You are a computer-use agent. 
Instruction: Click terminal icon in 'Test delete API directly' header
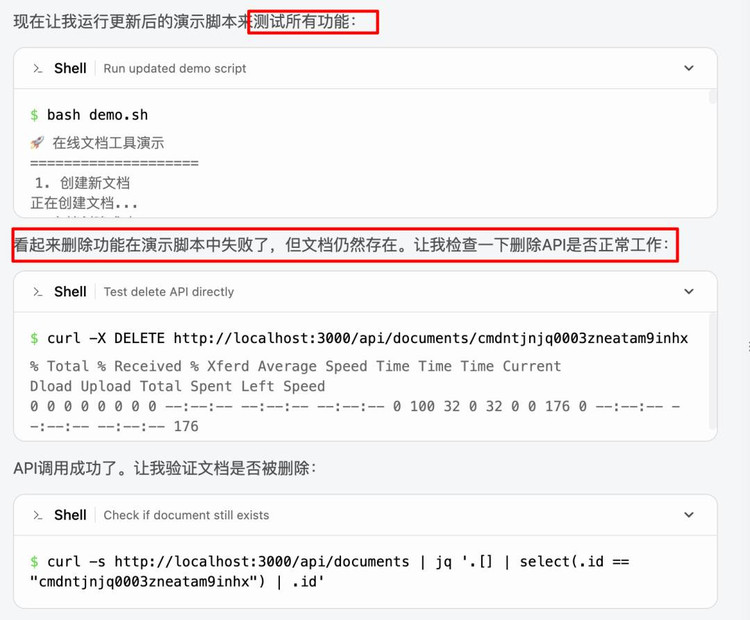click(x=38, y=292)
